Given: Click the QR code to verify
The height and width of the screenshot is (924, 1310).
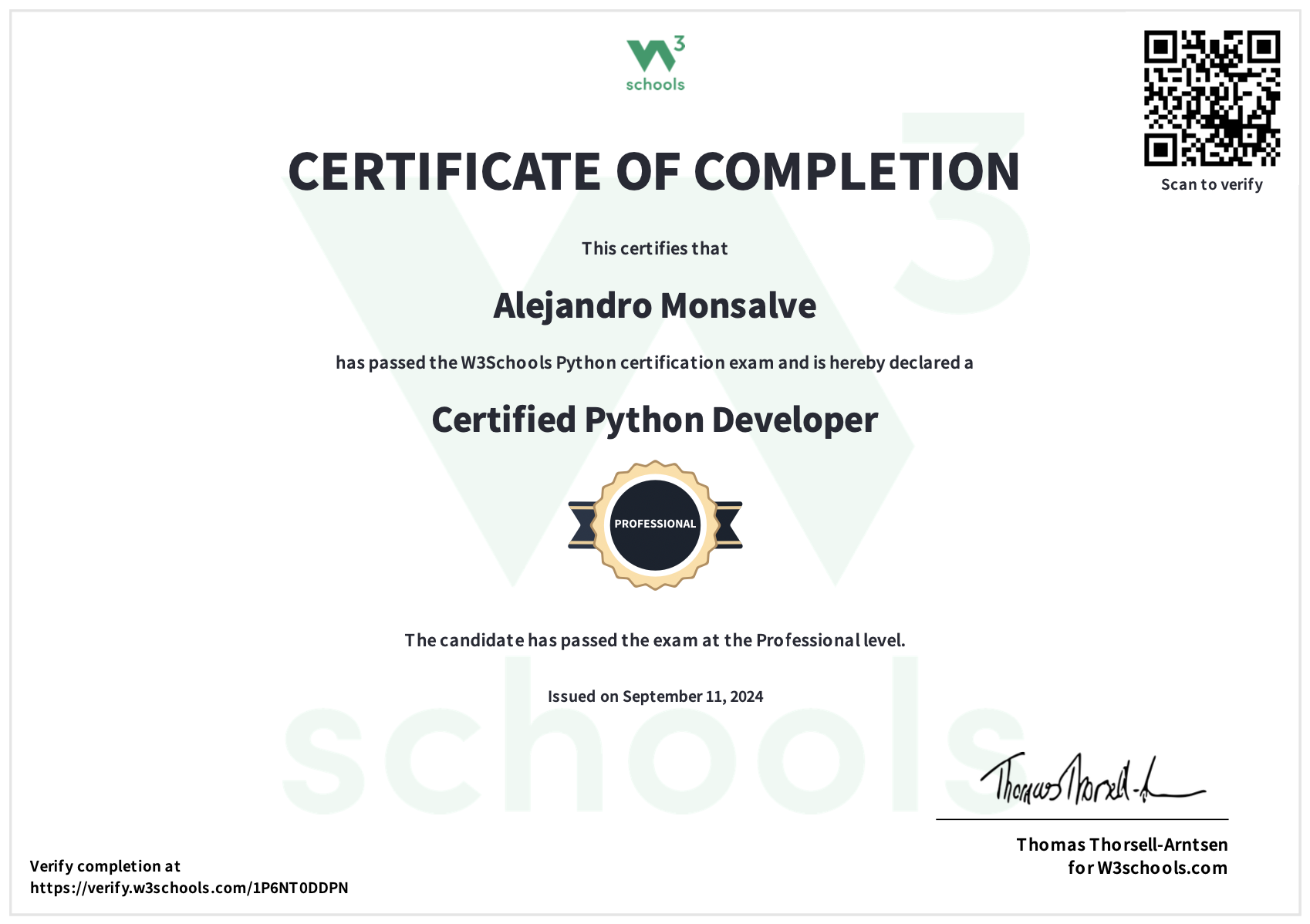Looking at the screenshot, I should point(1212,98).
